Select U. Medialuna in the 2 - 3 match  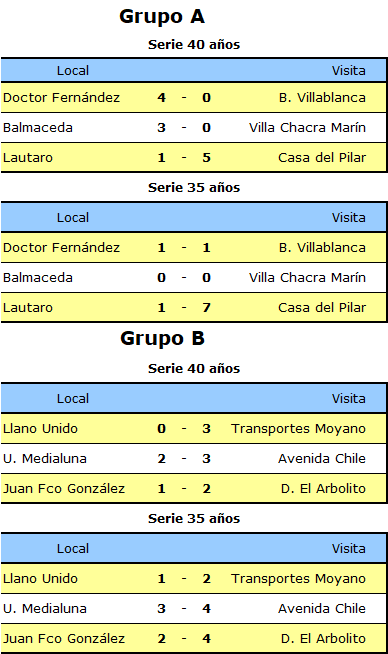click(45, 459)
